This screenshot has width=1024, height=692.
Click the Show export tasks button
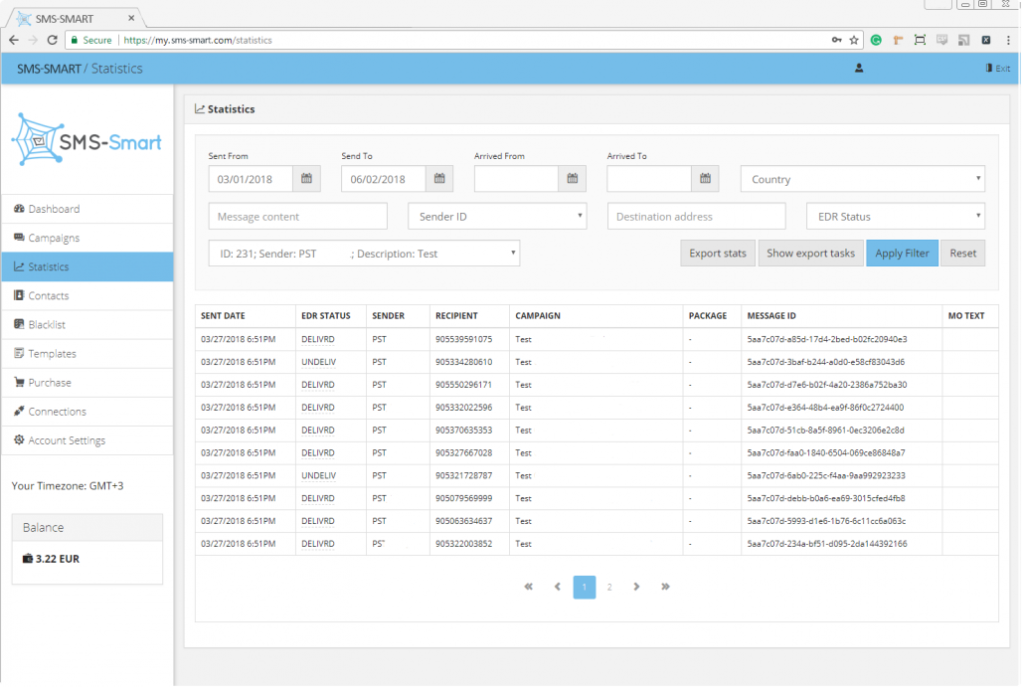pos(810,253)
